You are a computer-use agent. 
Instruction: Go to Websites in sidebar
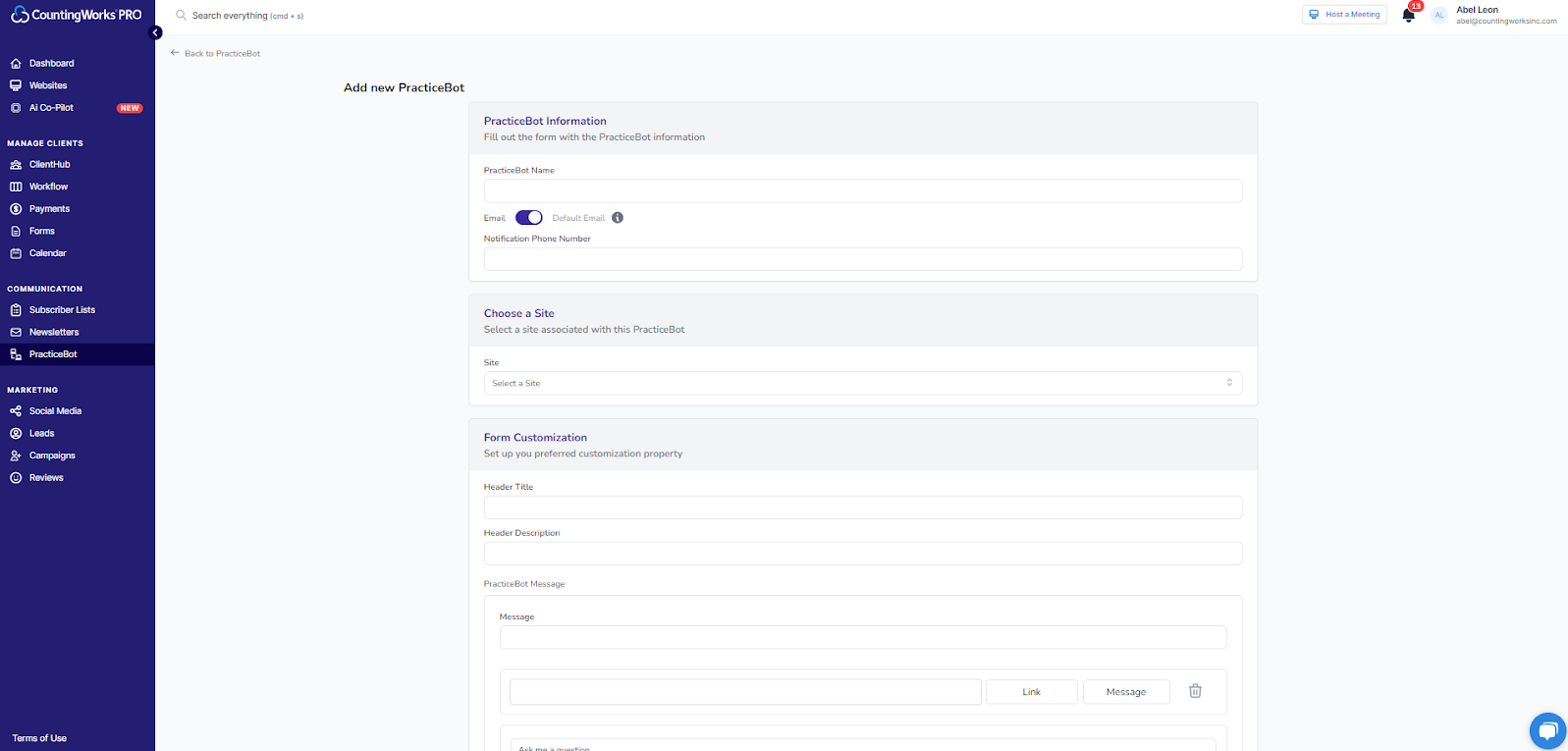pos(48,85)
